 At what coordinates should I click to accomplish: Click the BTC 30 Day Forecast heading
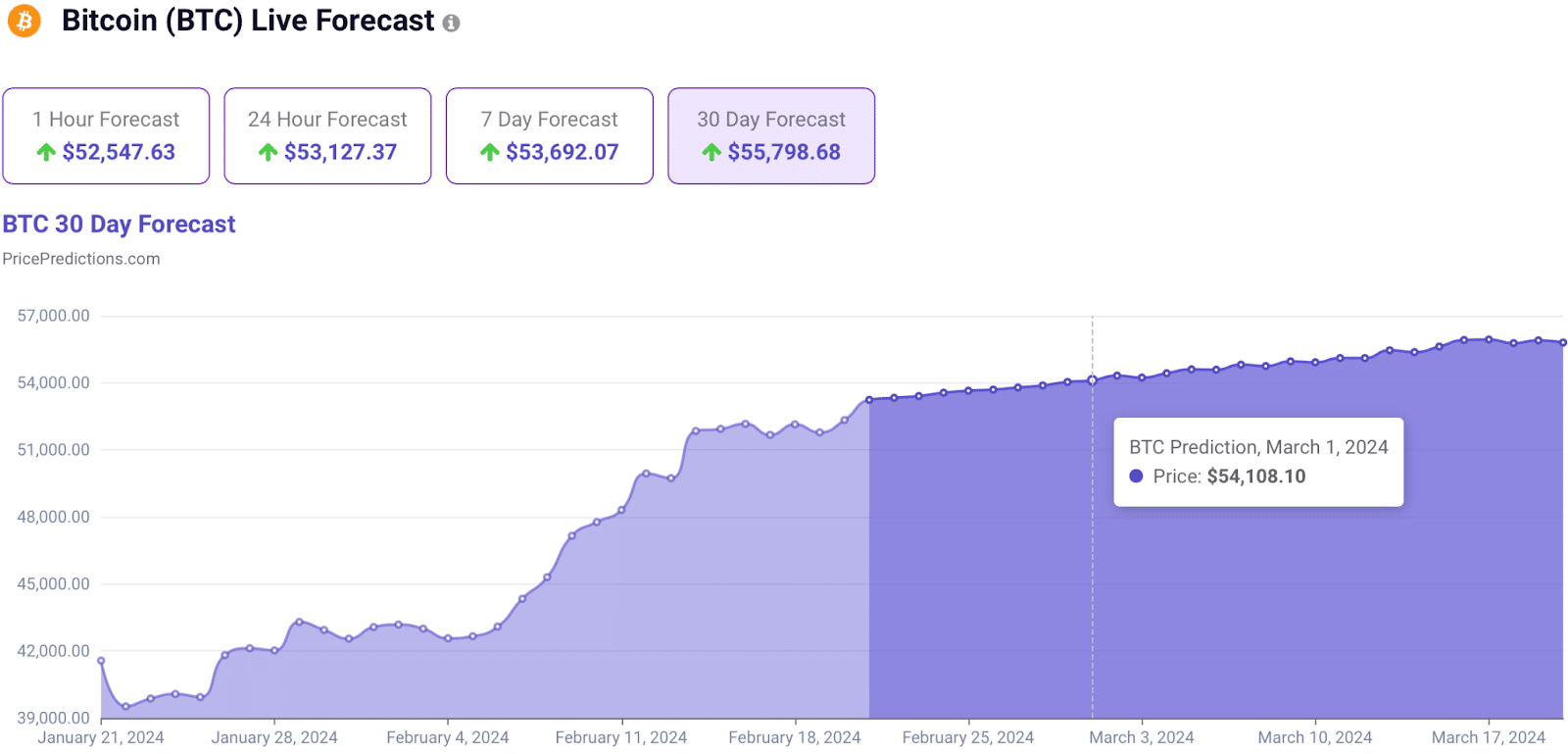119,225
